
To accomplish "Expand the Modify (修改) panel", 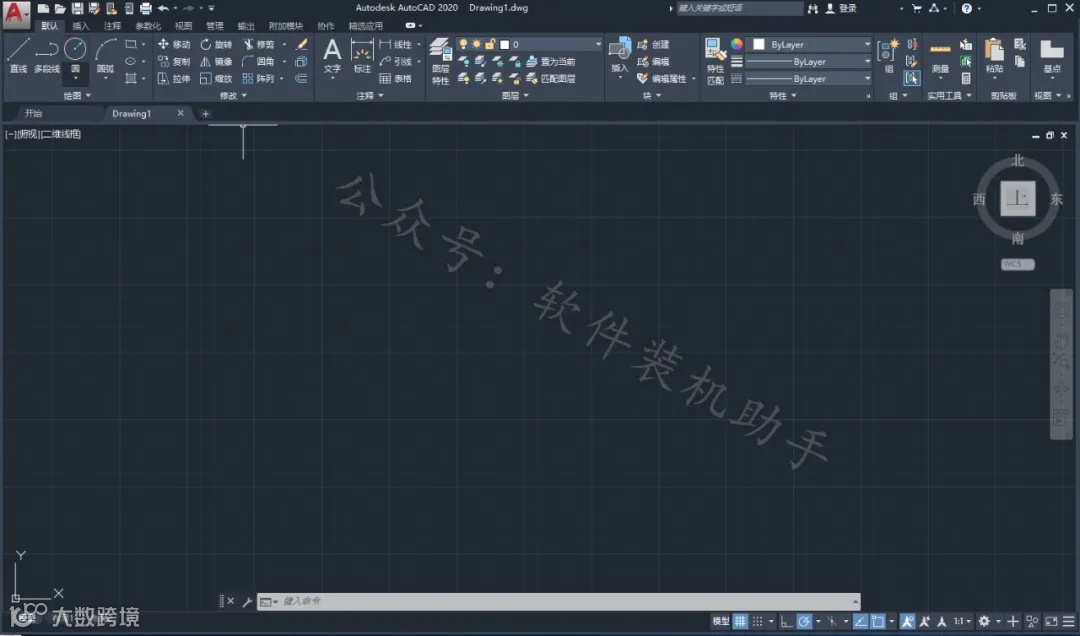I will point(233,96).
